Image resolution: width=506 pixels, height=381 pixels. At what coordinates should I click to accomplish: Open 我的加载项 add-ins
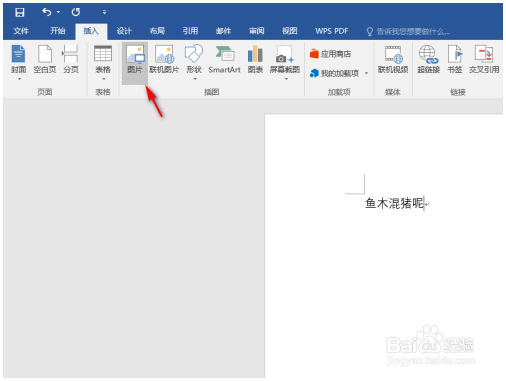coord(334,73)
